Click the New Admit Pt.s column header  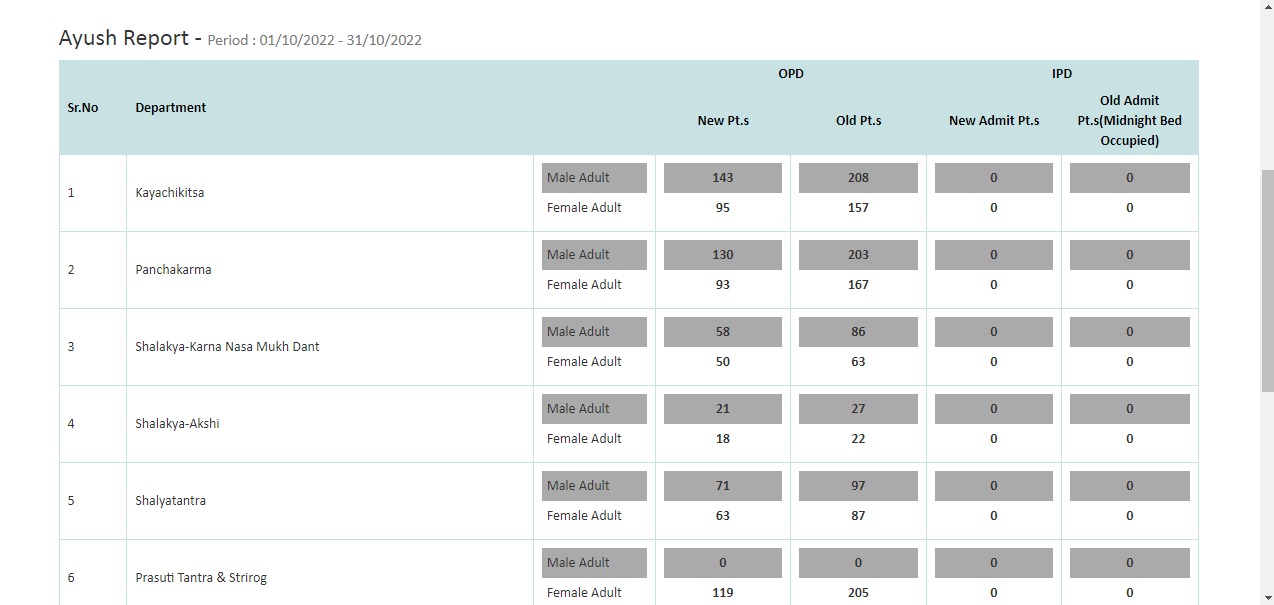(994, 121)
